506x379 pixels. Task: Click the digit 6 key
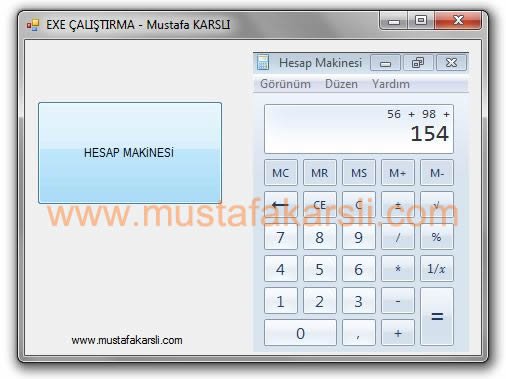(x=359, y=269)
